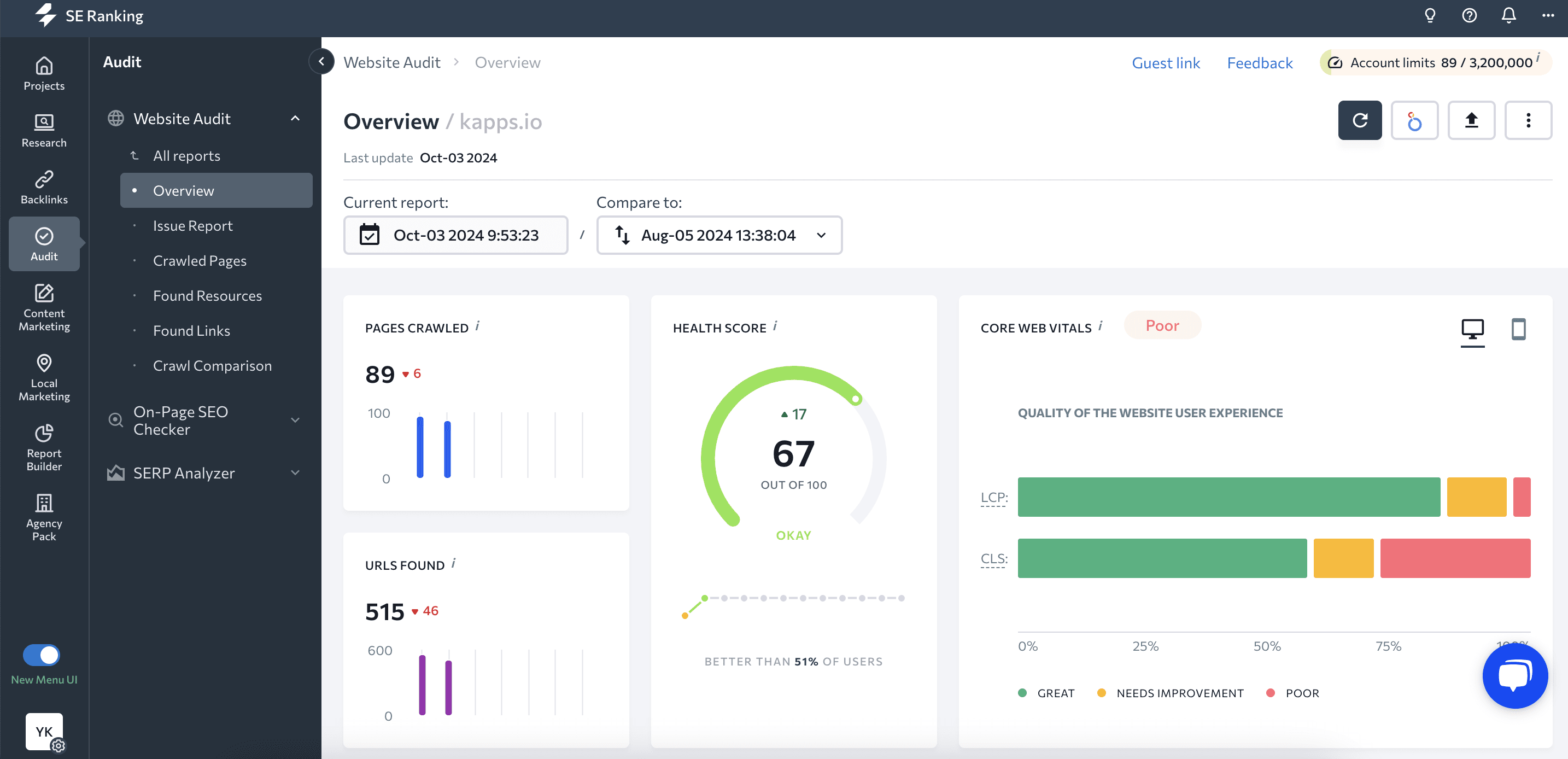The width and height of the screenshot is (1568, 759).
Task: Open the top bar more options dots
Action: pos(1548,16)
